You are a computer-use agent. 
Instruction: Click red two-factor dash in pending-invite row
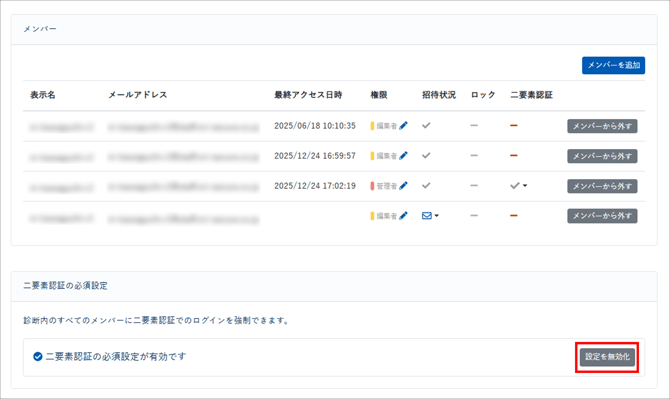tap(514, 216)
